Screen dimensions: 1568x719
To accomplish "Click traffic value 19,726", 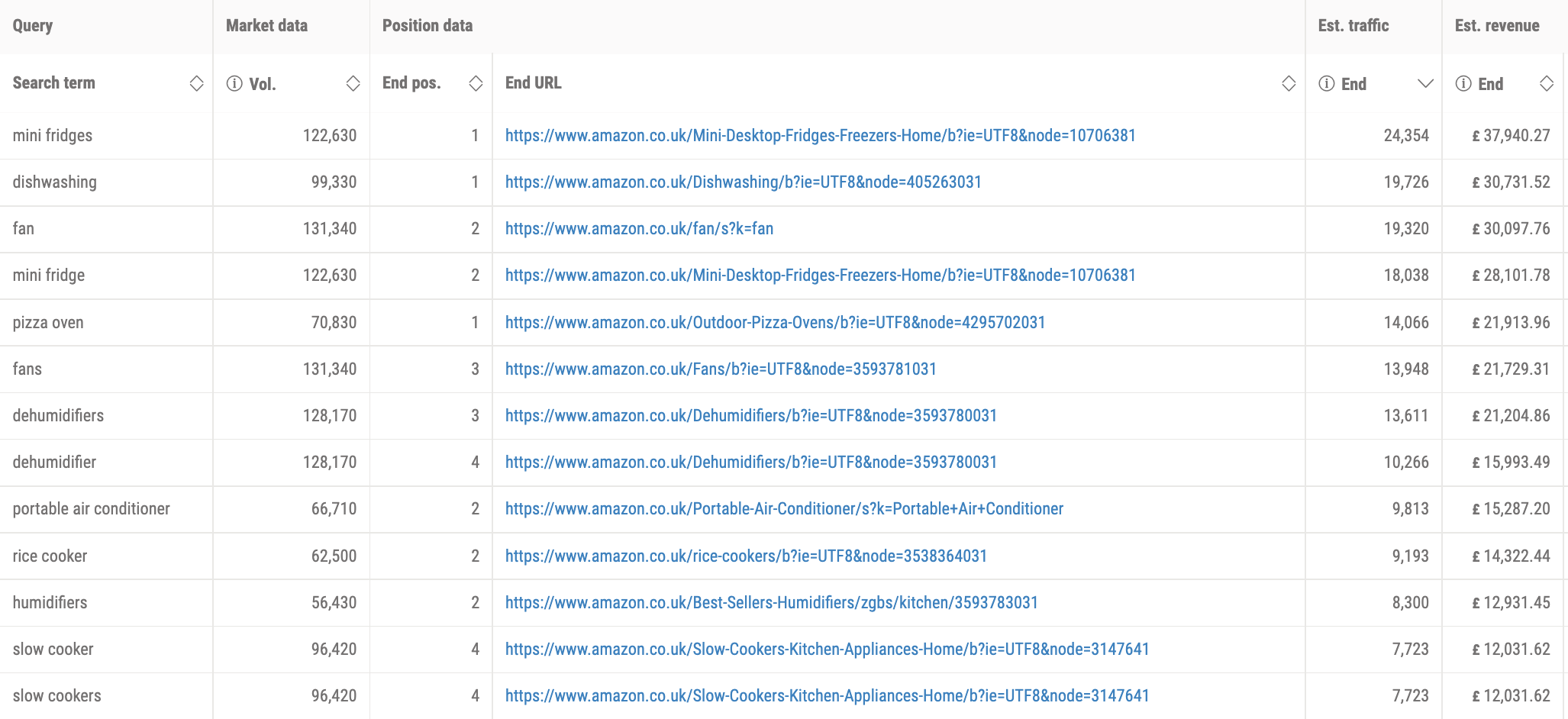I will [x=1406, y=182].
